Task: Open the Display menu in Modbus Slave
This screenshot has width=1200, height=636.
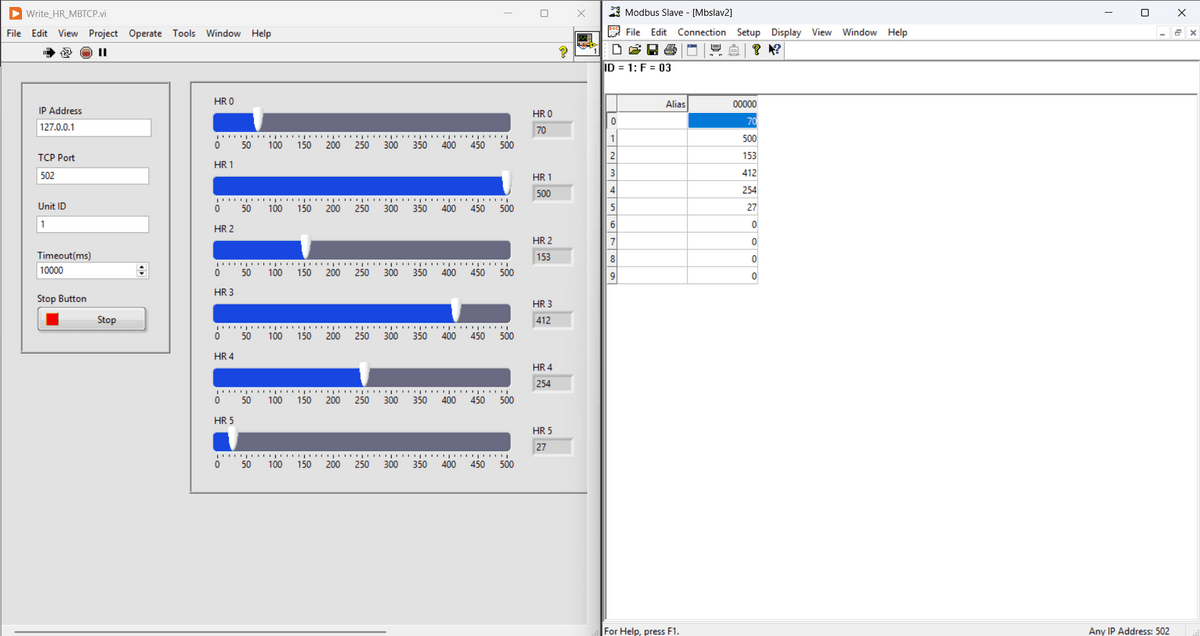Action: [x=786, y=32]
